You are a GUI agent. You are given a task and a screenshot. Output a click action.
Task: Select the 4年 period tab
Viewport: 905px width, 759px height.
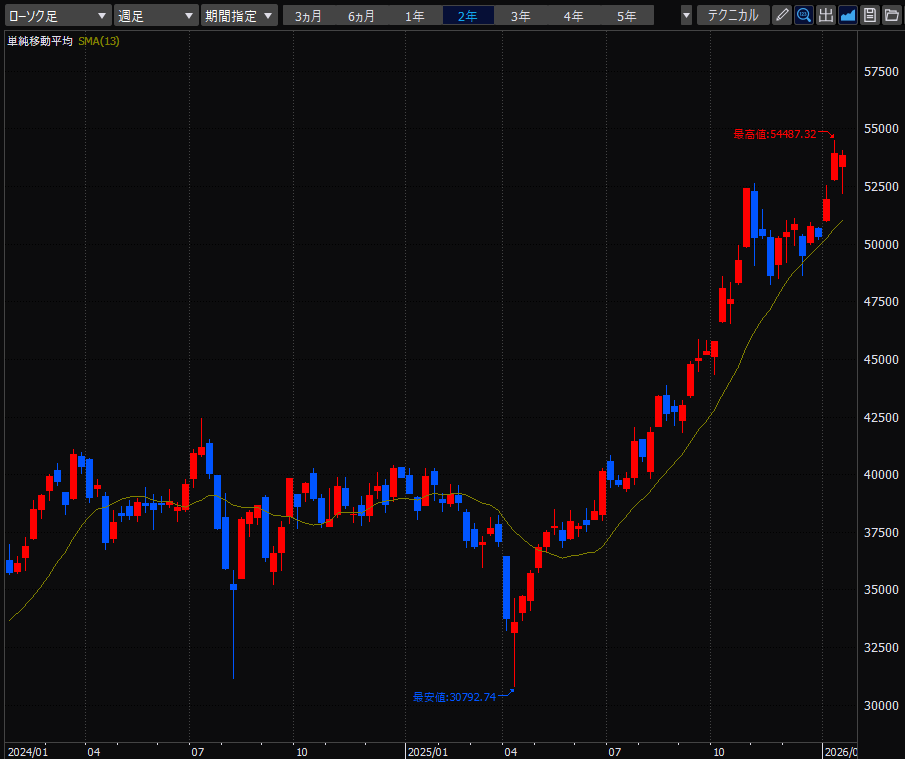click(574, 16)
